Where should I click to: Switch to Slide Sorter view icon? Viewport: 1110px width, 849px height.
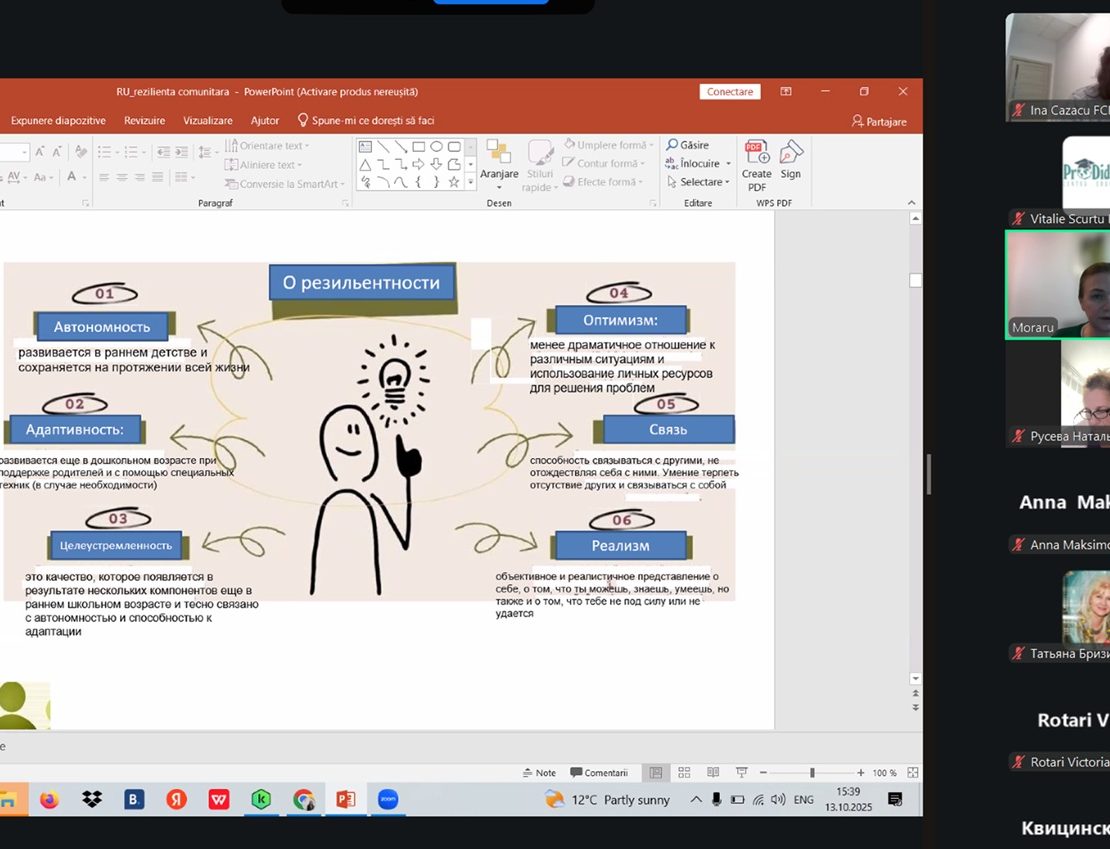tap(684, 773)
